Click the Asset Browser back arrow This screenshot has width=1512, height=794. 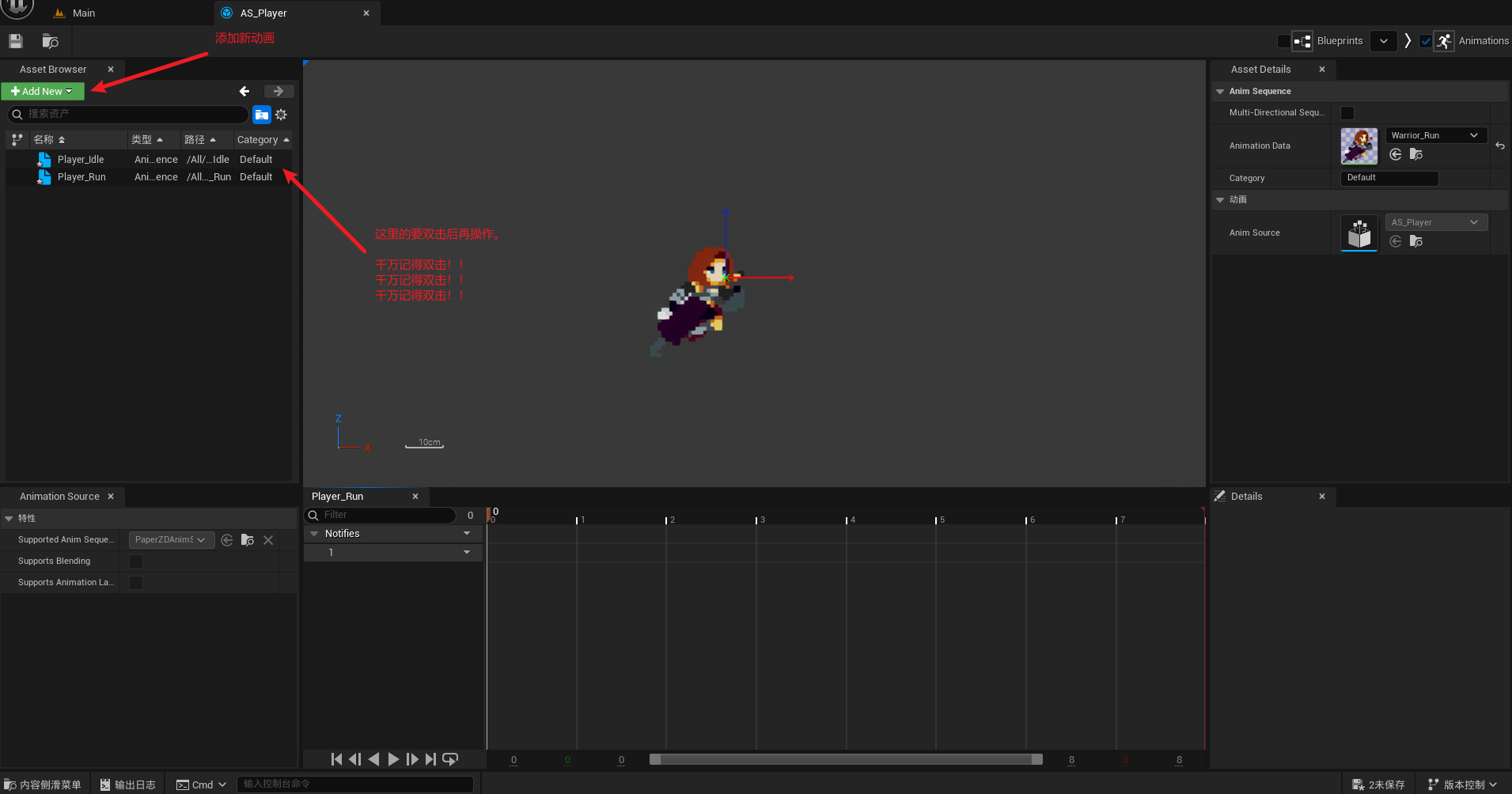click(x=244, y=92)
